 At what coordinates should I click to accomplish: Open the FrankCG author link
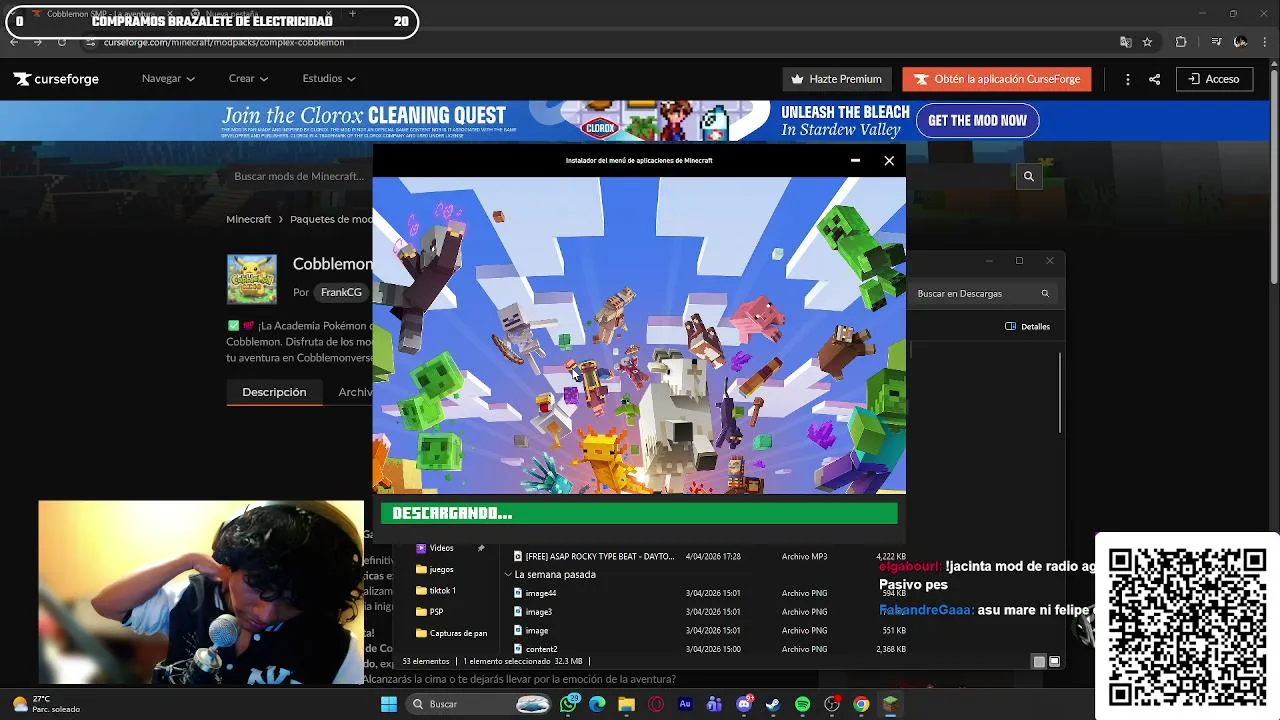pos(341,292)
